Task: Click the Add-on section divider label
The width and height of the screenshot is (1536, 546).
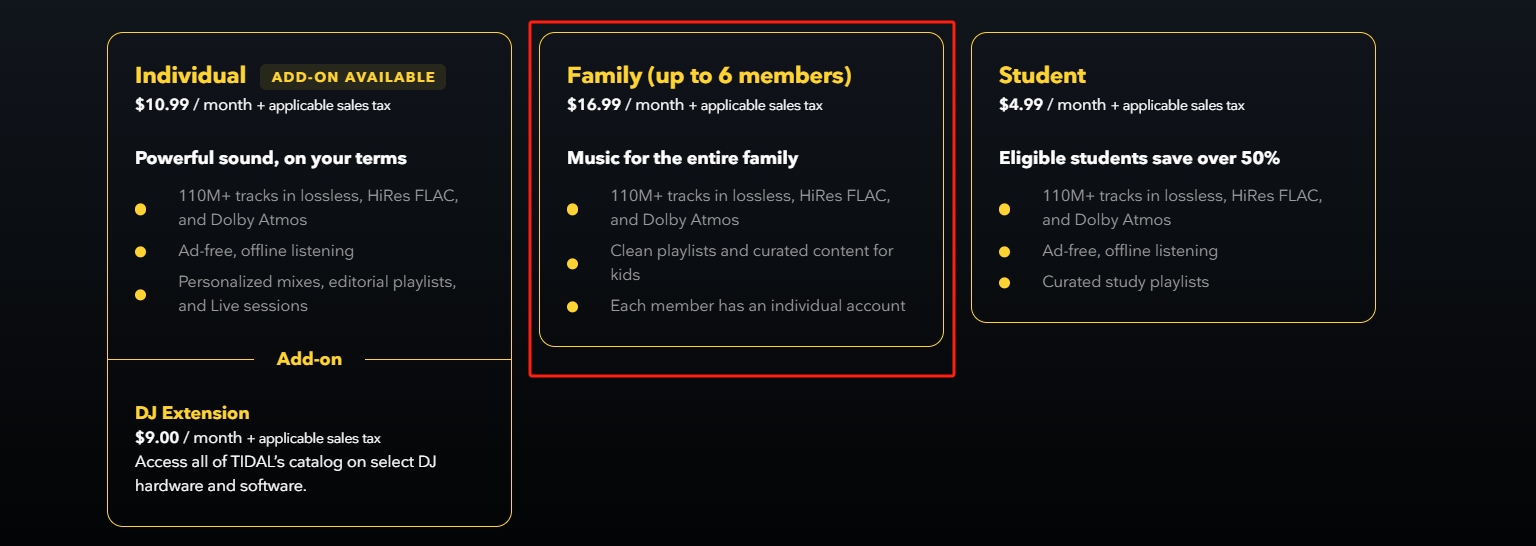Action: click(x=309, y=359)
